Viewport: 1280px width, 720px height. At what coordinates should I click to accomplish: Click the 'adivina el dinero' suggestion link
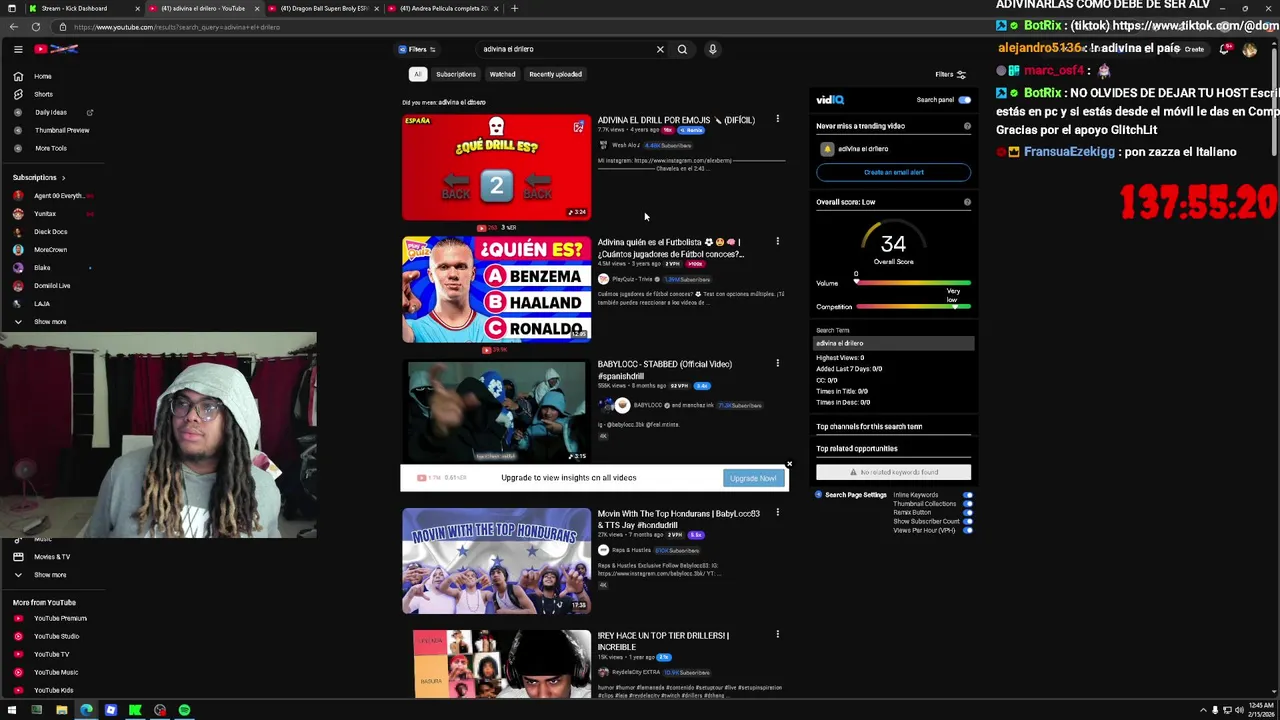point(462,102)
